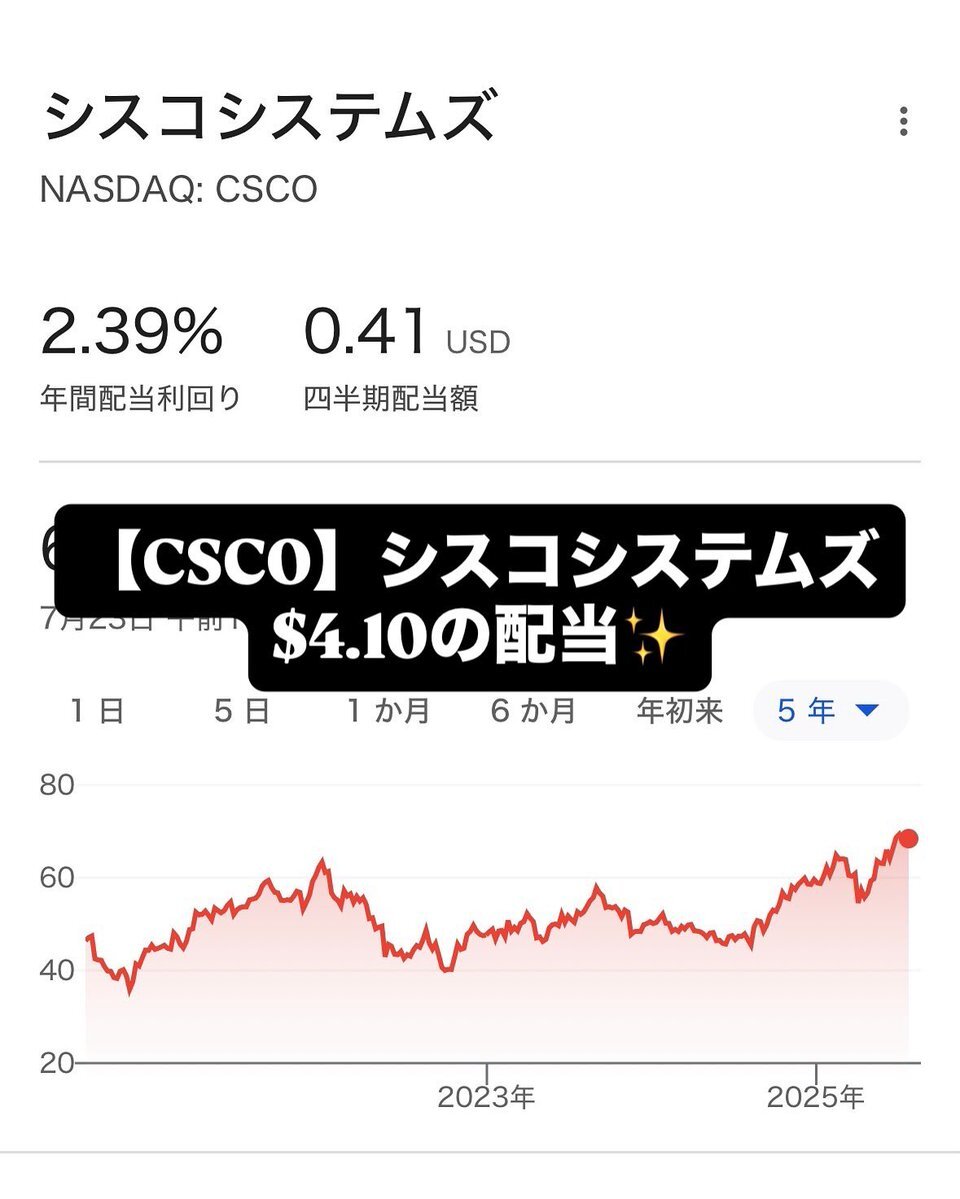Image resolution: width=960 pixels, height=1199 pixels.
Task: Open the three-dot more options menu
Action: click(x=903, y=122)
